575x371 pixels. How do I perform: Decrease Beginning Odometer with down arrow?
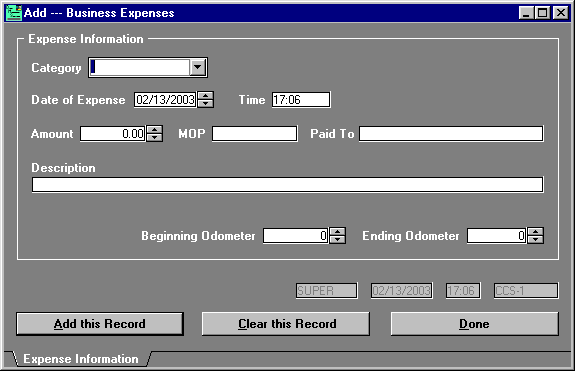tap(337, 240)
